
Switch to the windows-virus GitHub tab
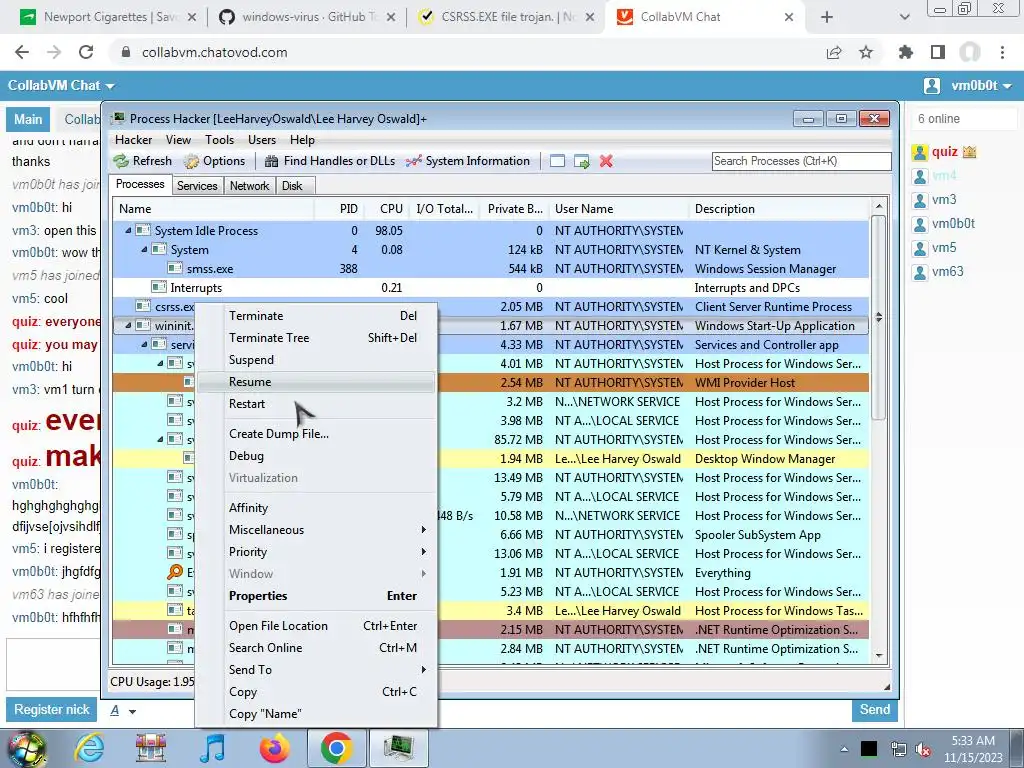point(306,17)
